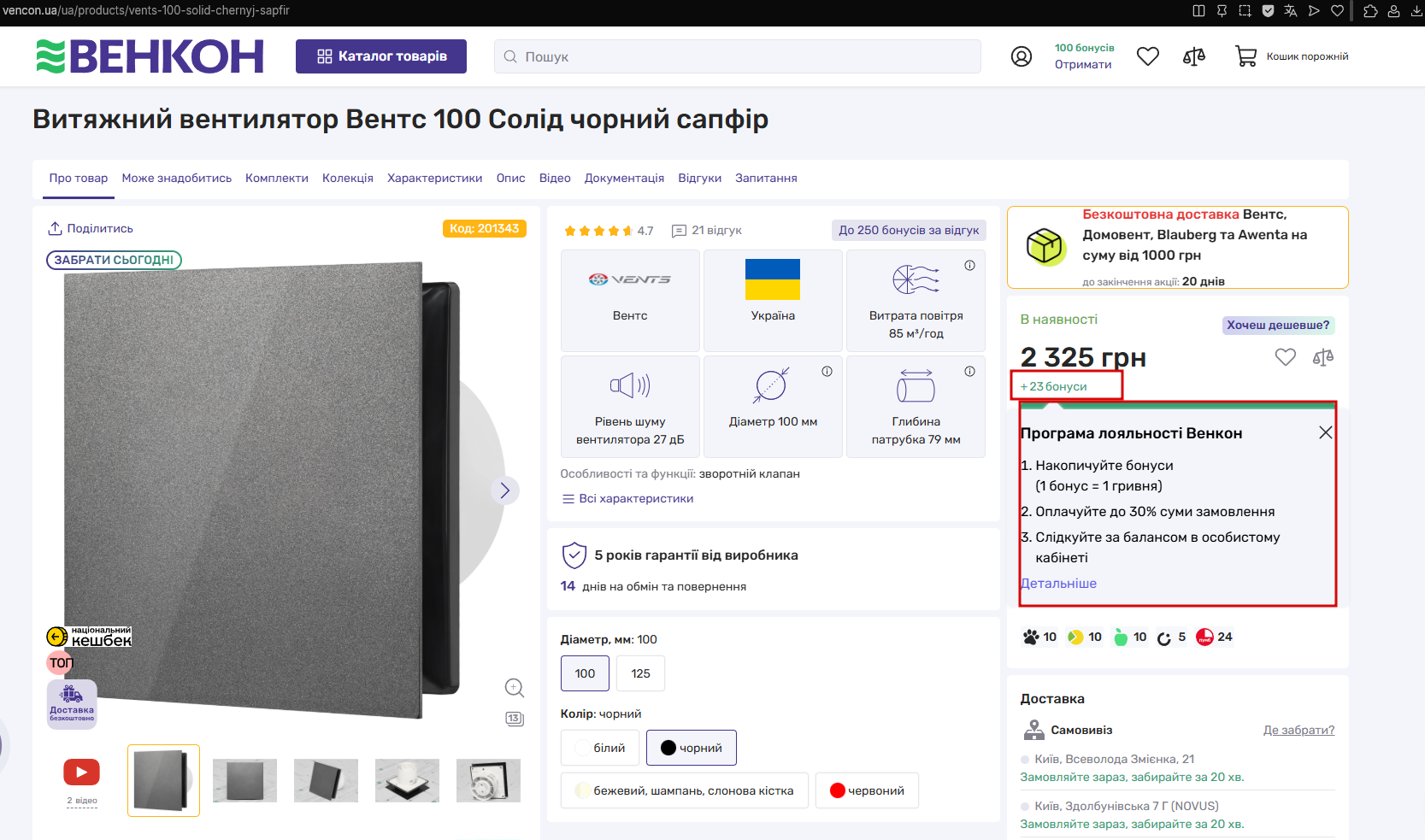1425x840 pixels.
Task: Focus the Пошук search field
Action: point(738,56)
